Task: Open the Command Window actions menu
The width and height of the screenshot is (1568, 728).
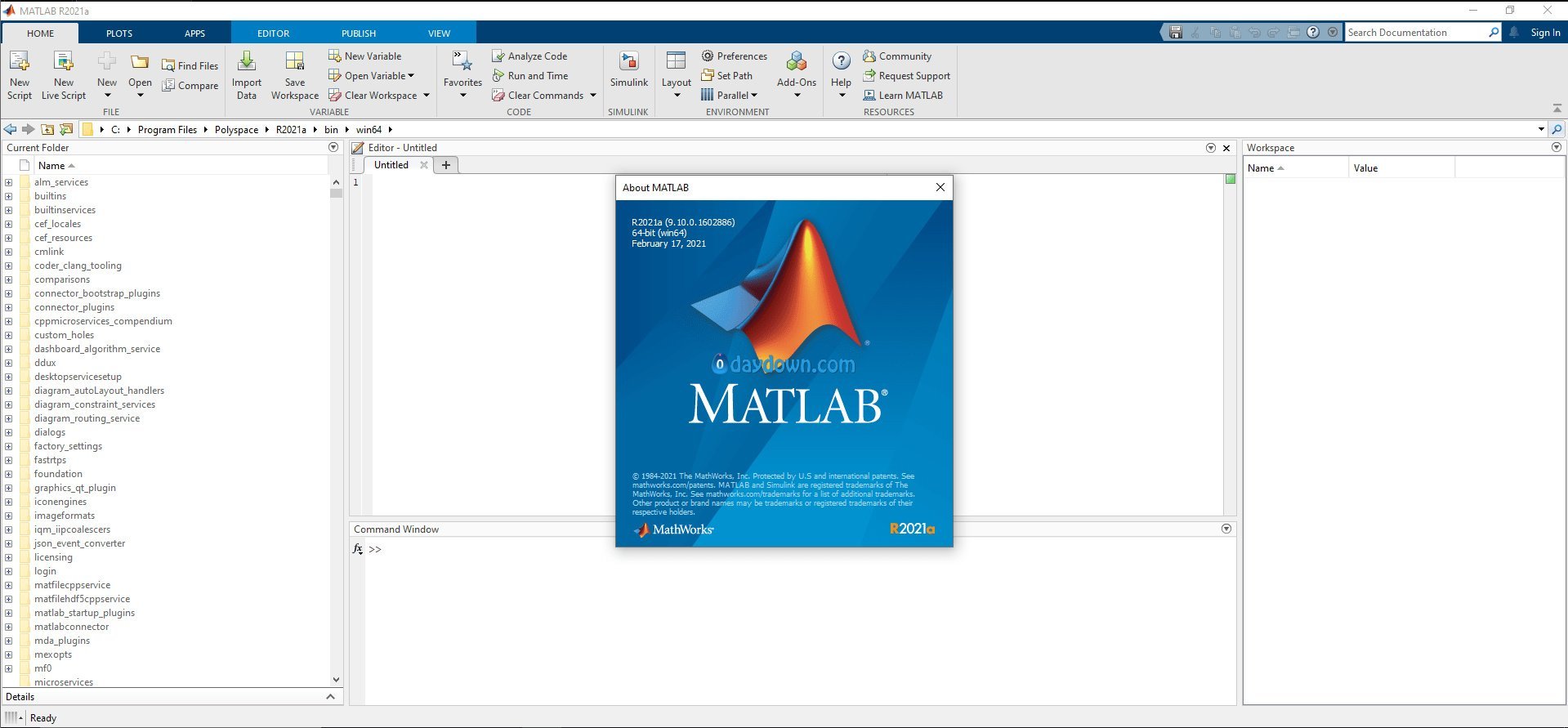Action: point(1226,529)
